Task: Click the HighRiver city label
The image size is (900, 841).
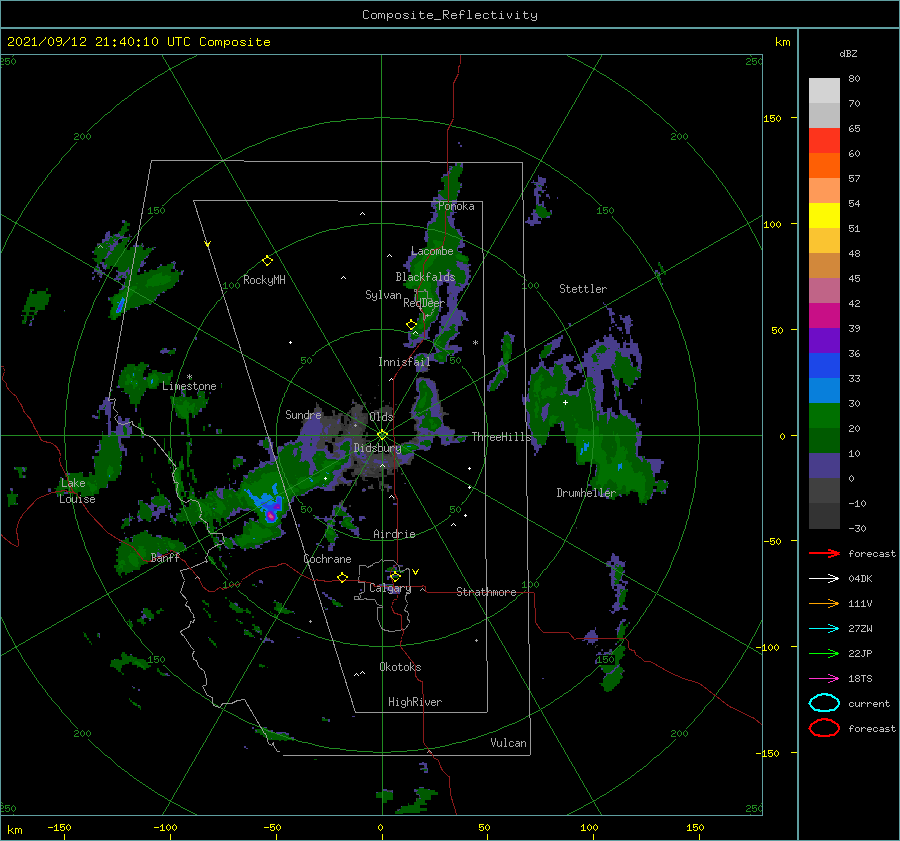Action: pyautogui.click(x=415, y=702)
